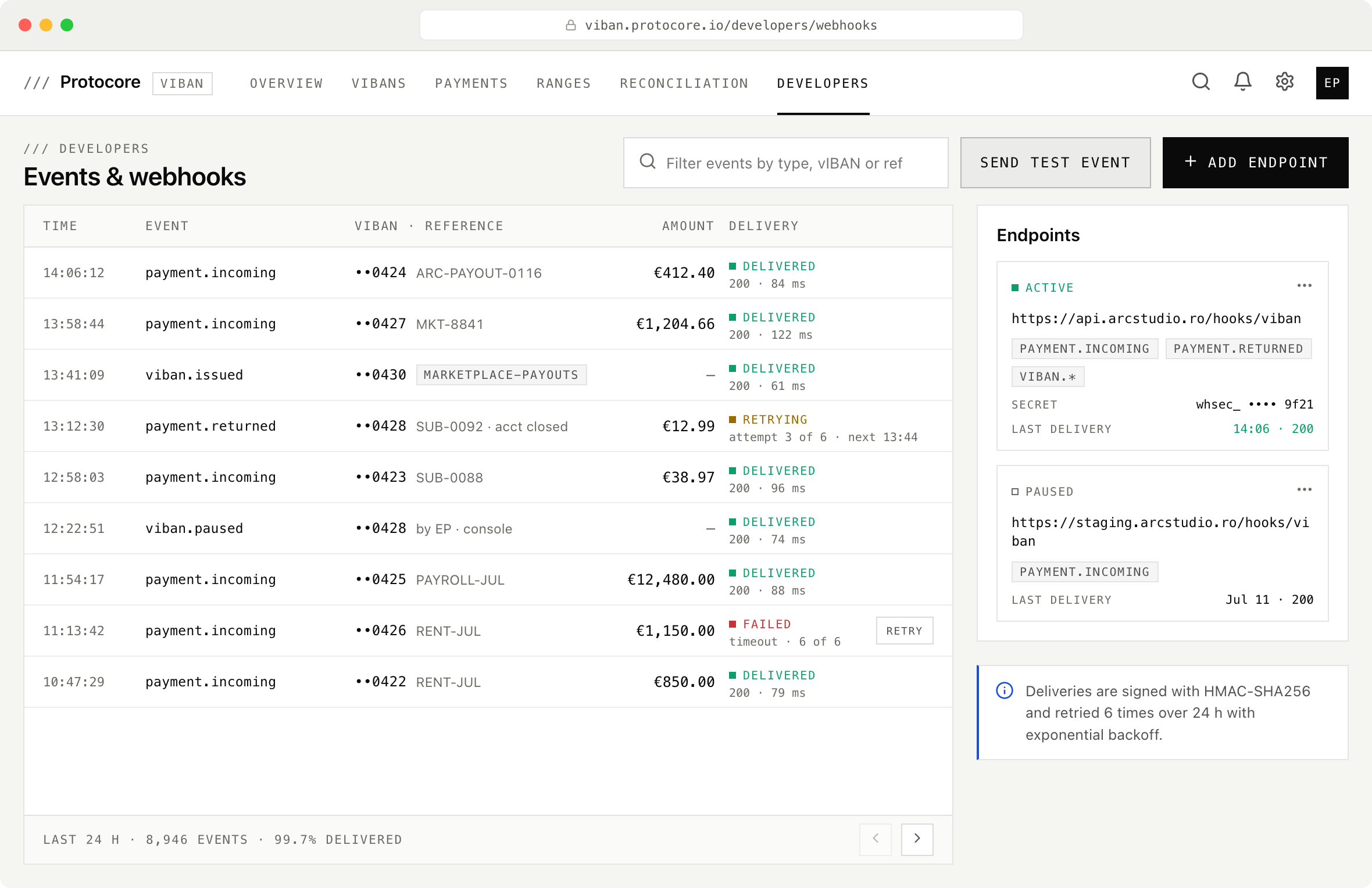Open the Overview tab

pyautogui.click(x=286, y=83)
